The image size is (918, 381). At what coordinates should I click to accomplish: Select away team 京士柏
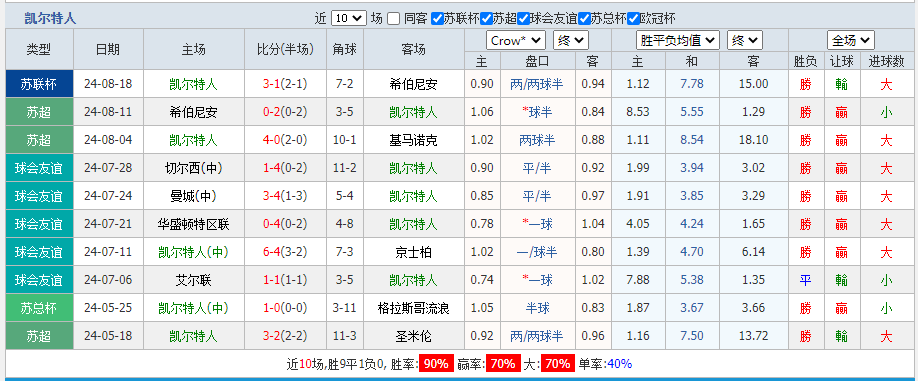(413, 252)
